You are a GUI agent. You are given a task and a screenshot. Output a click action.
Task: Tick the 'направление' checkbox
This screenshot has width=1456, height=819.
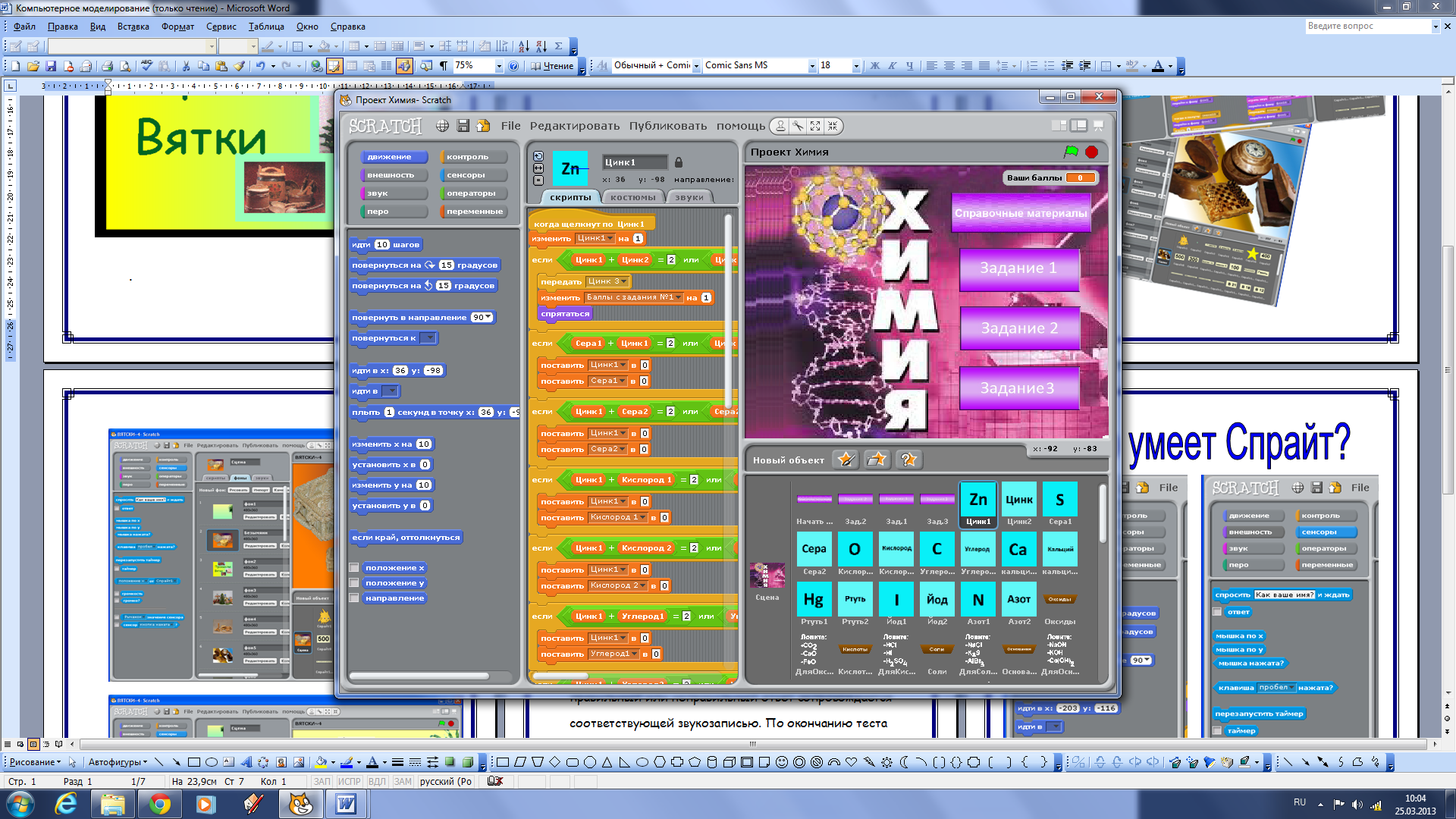[x=353, y=598]
